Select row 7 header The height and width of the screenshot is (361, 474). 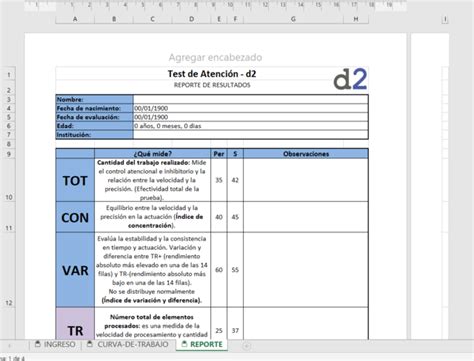[9, 135]
